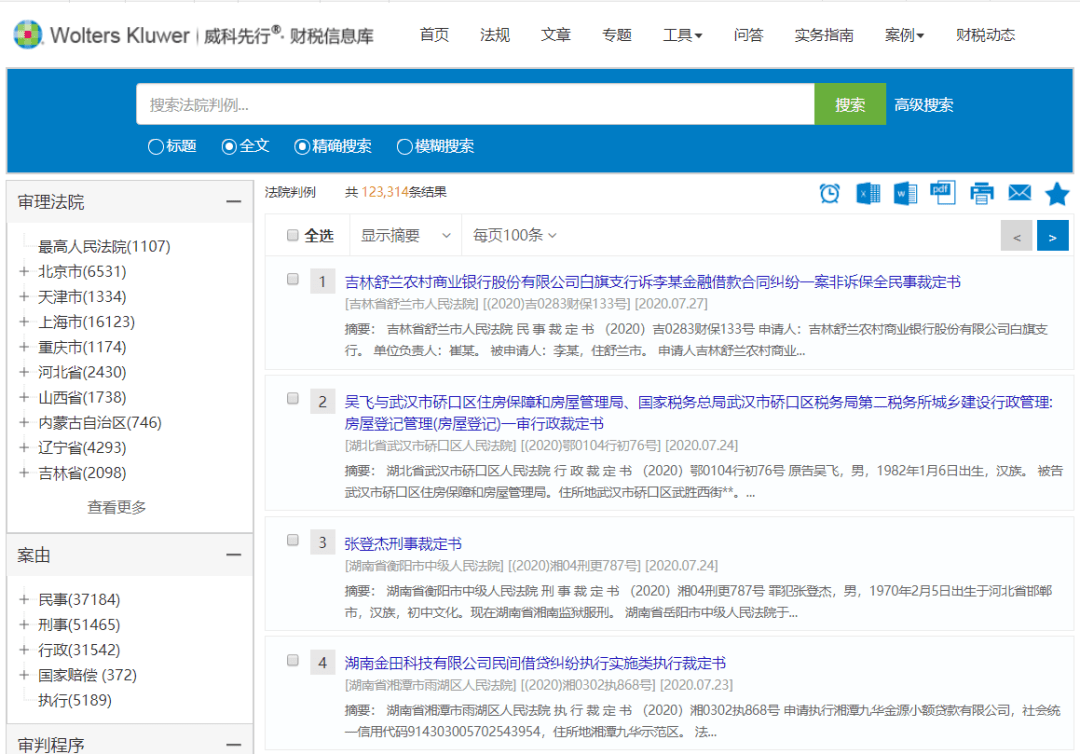Viewport: 1080px width, 754px height.
Task: Export results to Word document
Action: coord(905,193)
